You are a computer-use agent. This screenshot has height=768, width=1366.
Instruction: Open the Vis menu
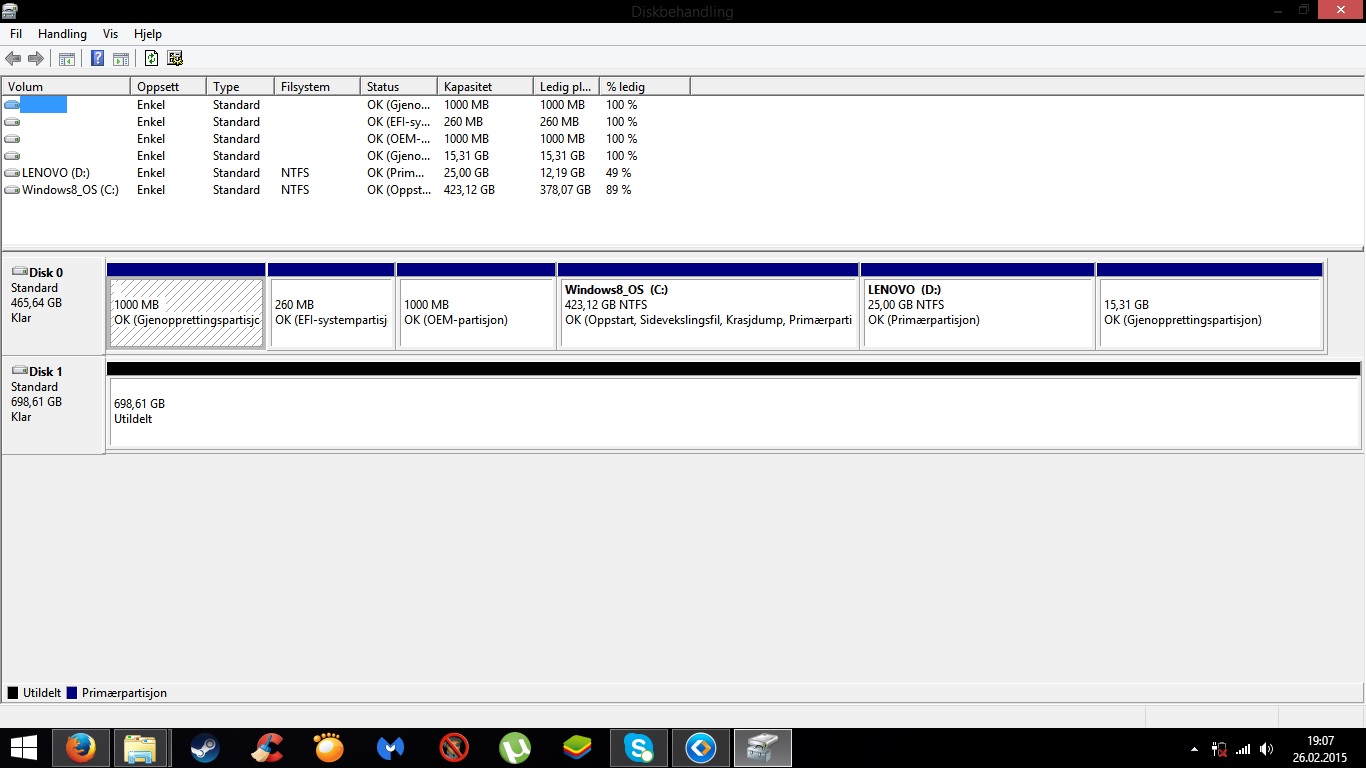click(x=110, y=34)
